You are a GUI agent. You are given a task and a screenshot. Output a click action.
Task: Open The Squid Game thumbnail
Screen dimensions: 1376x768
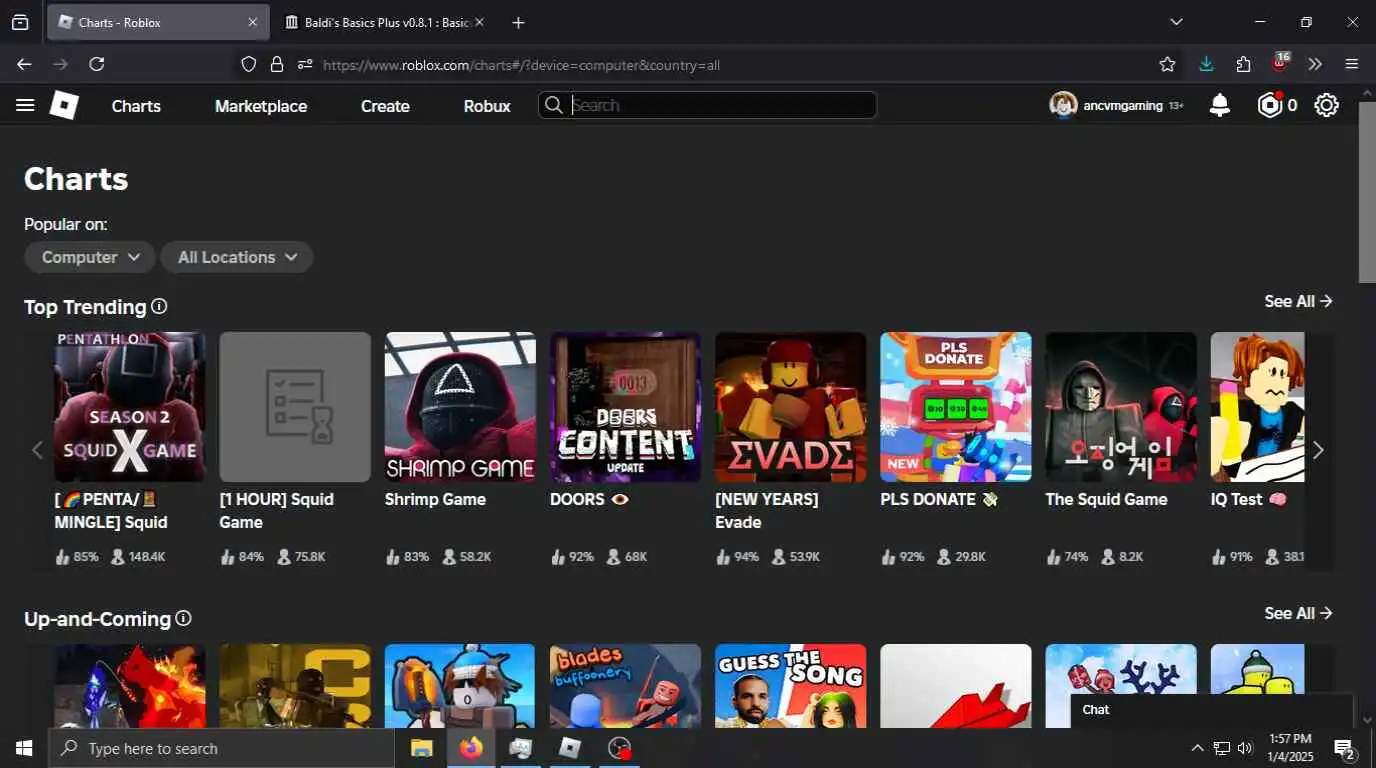pyautogui.click(x=1121, y=407)
